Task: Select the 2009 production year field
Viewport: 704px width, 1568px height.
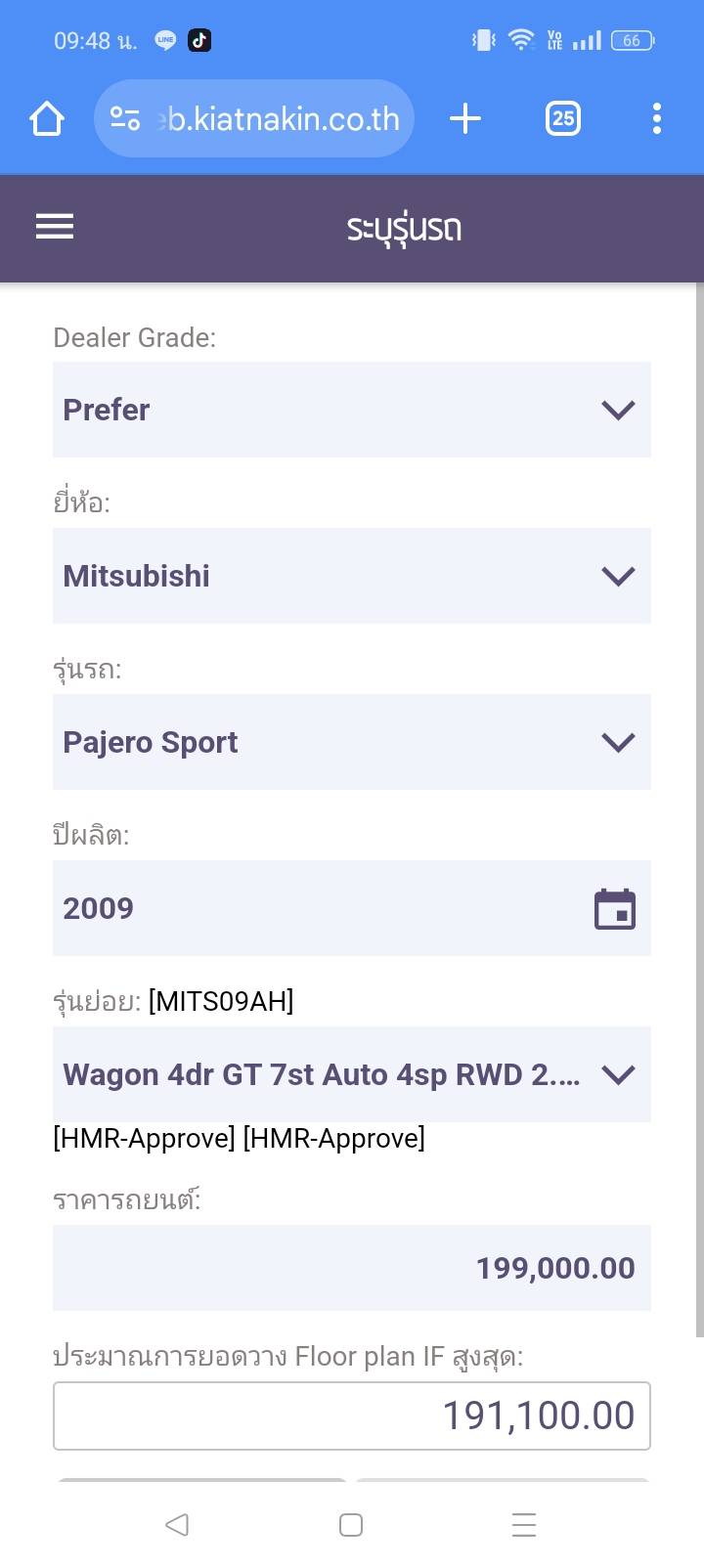Action: click(313, 908)
